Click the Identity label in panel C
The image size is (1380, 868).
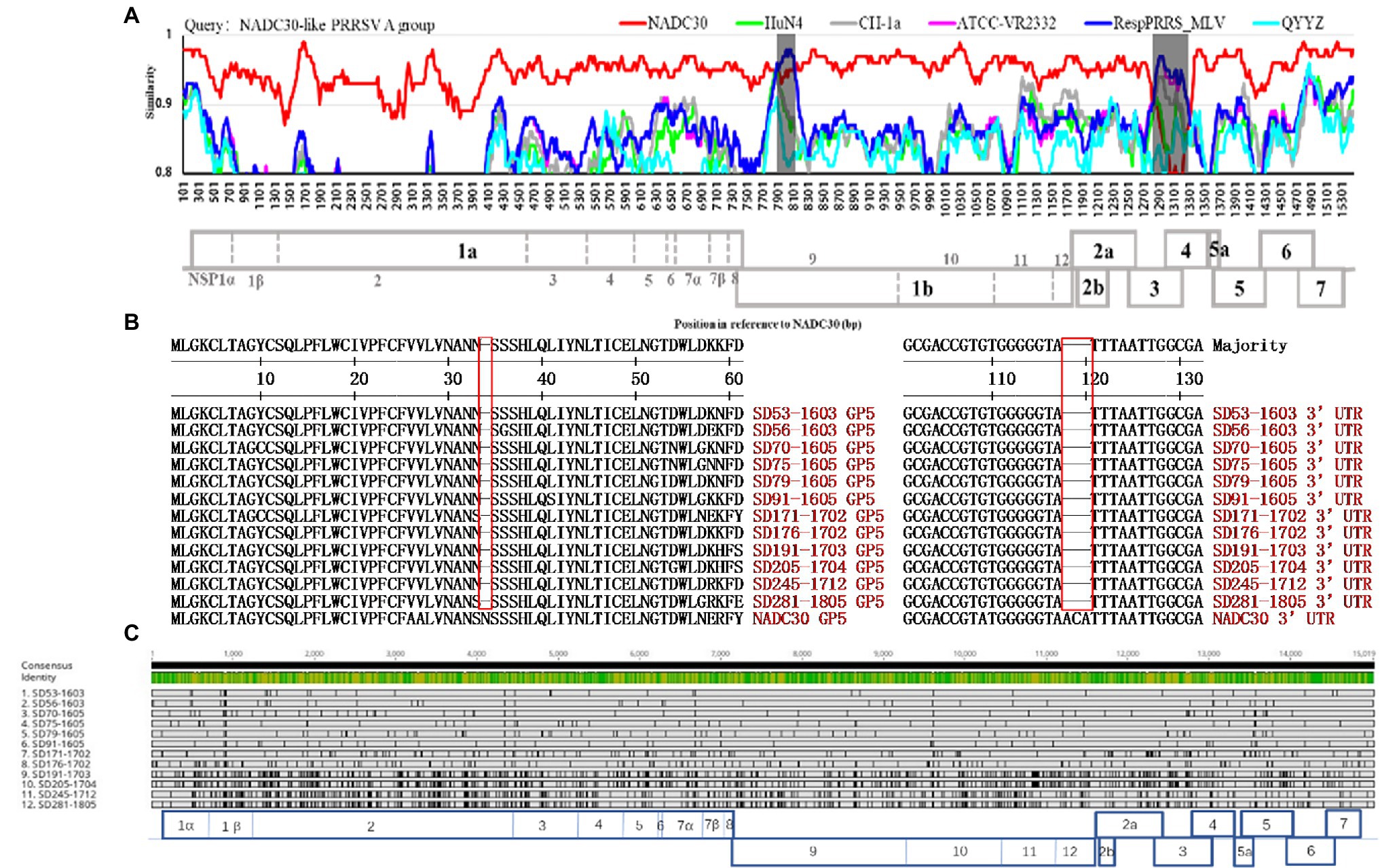tap(38, 677)
